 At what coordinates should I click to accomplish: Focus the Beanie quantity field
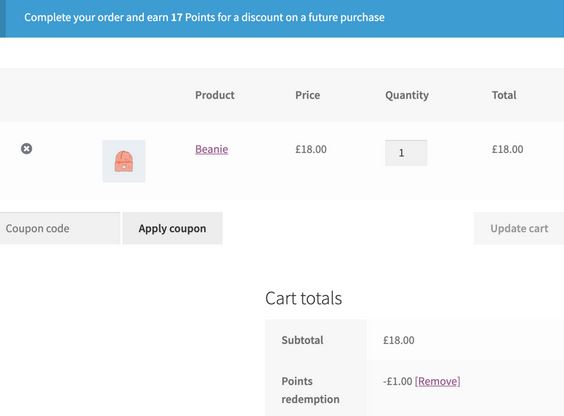click(x=406, y=153)
